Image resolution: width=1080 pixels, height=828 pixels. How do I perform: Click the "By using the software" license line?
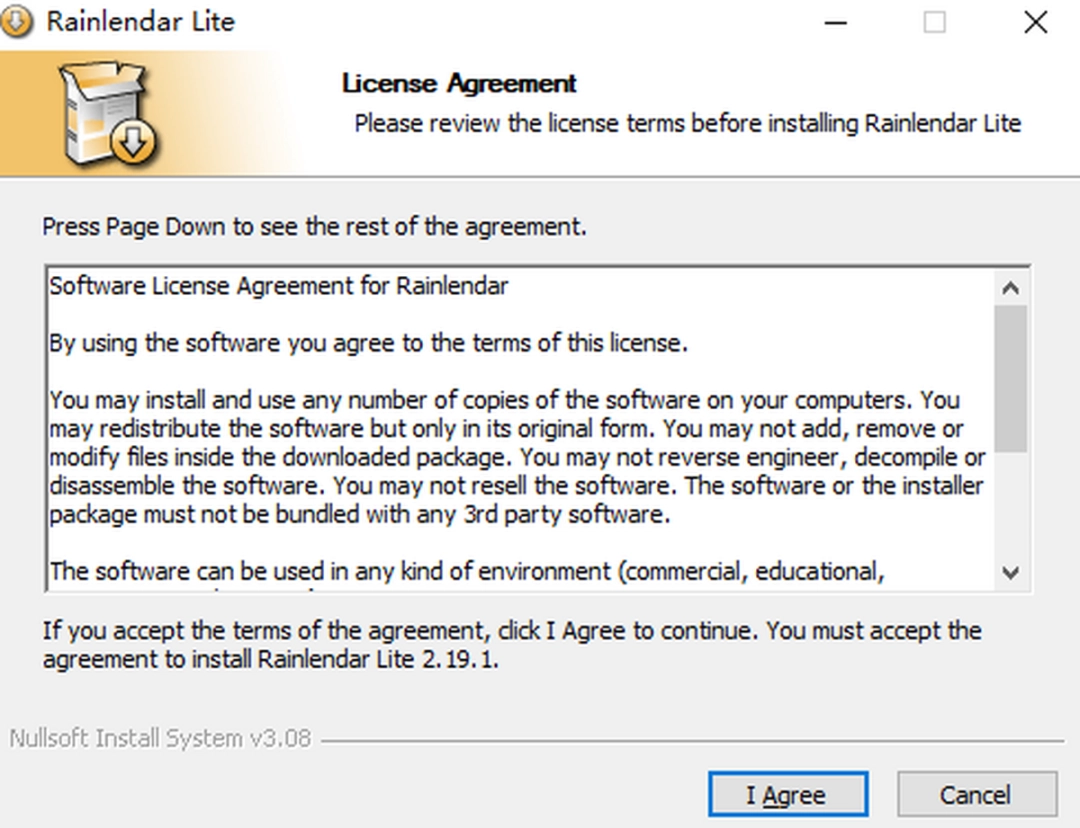(x=369, y=343)
